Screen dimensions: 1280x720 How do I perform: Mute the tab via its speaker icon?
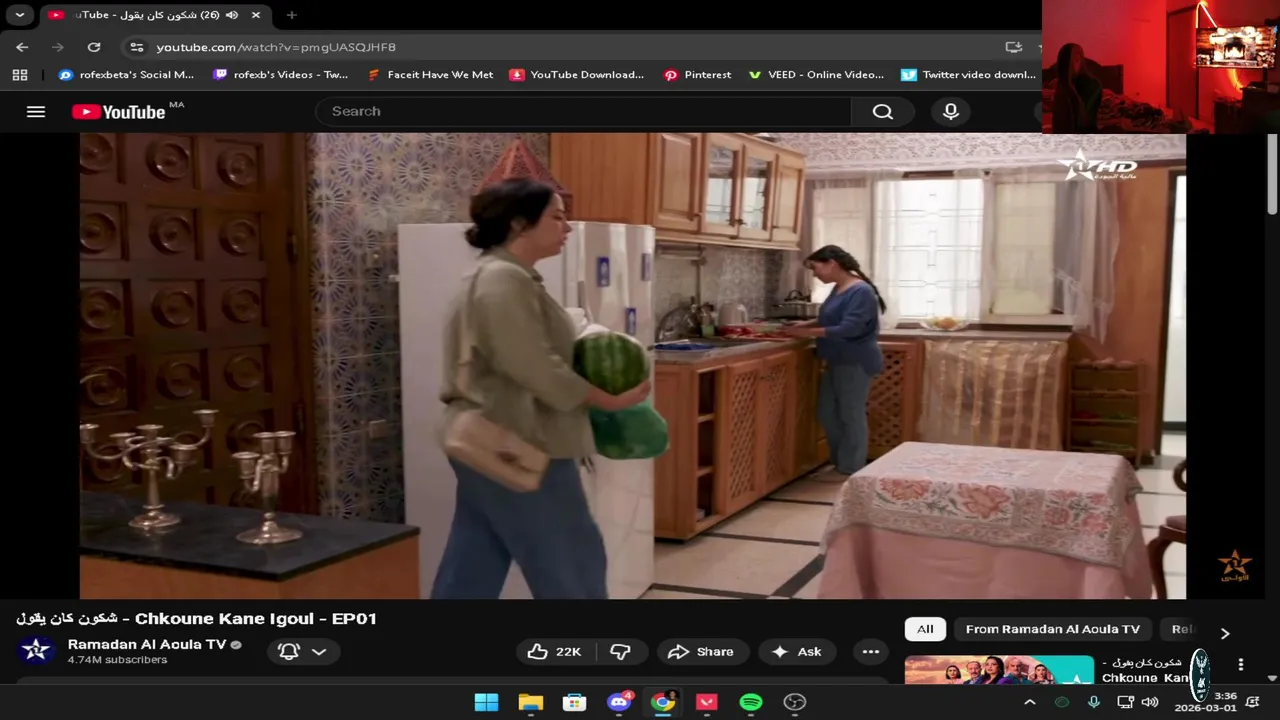click(232, 15)
